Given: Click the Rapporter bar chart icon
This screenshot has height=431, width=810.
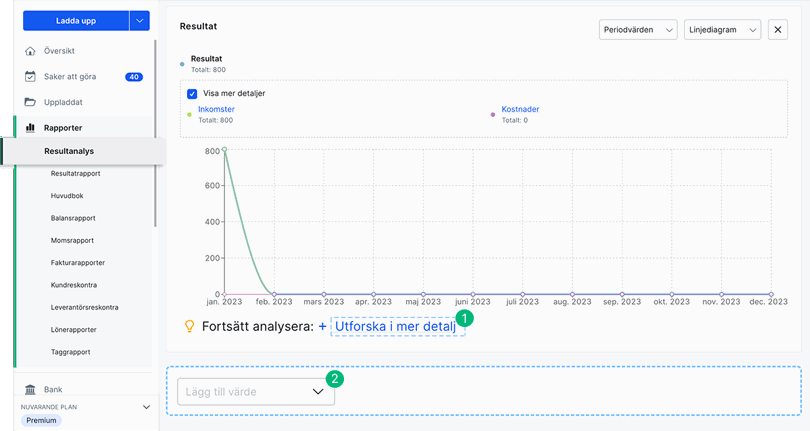Looking at the screenshot, I should pos(30,128).
